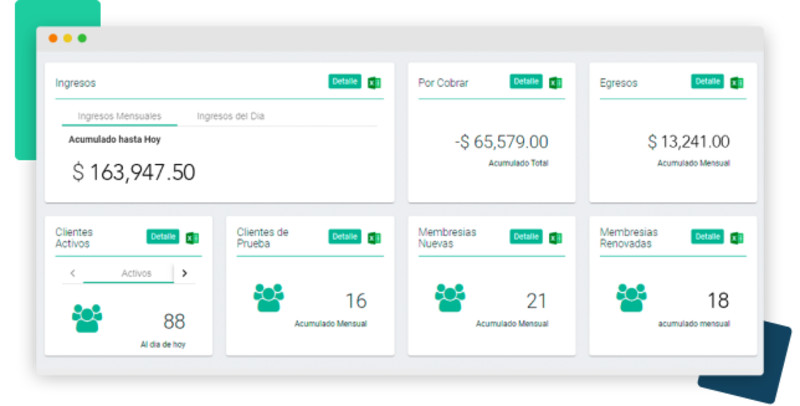This screenshot has height=406, width=800.
Task: Go to previous tab with left chevron
Action: pyautogui.click(x=72, y=273)
